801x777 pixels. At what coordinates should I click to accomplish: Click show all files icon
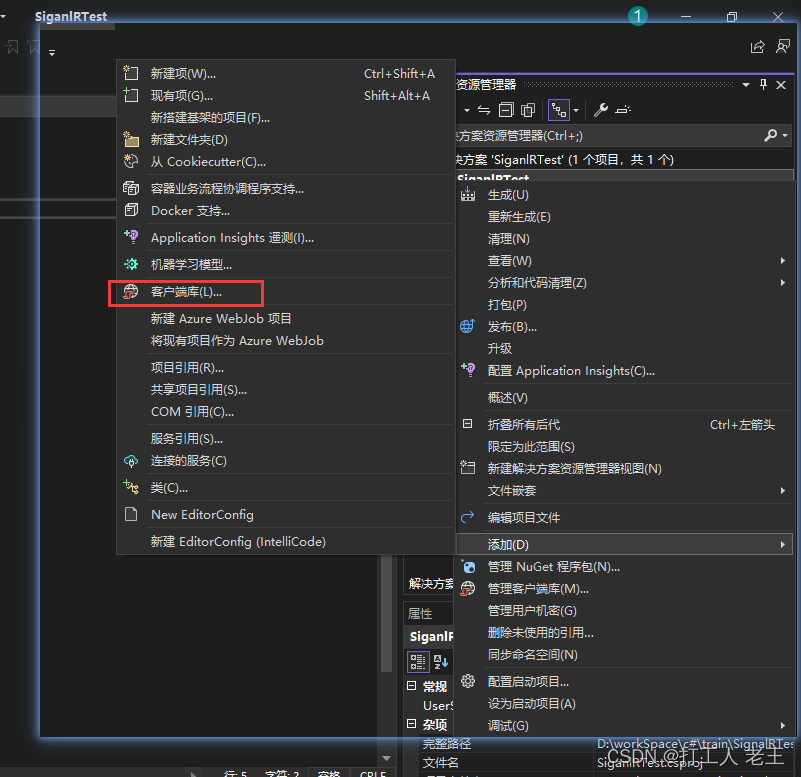528,110
